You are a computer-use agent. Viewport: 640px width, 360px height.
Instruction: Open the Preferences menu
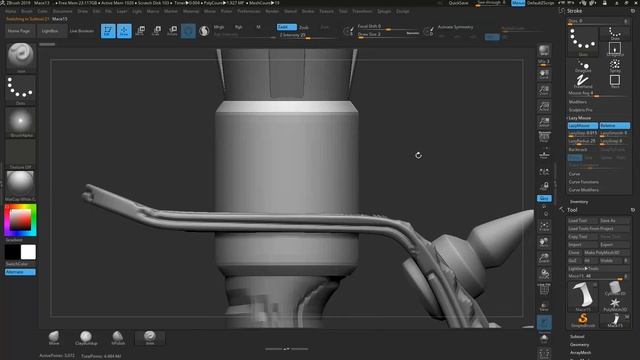coord(249,11)
